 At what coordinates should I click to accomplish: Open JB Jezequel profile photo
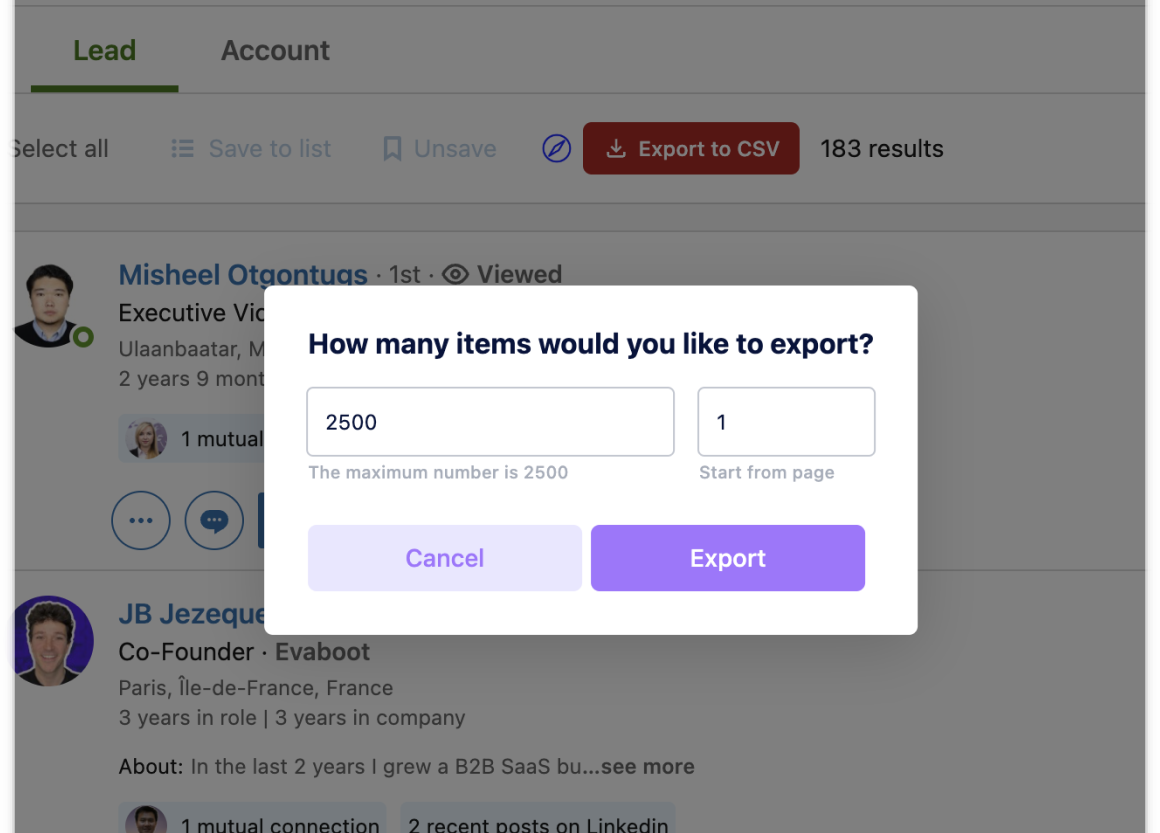point(48,641)
